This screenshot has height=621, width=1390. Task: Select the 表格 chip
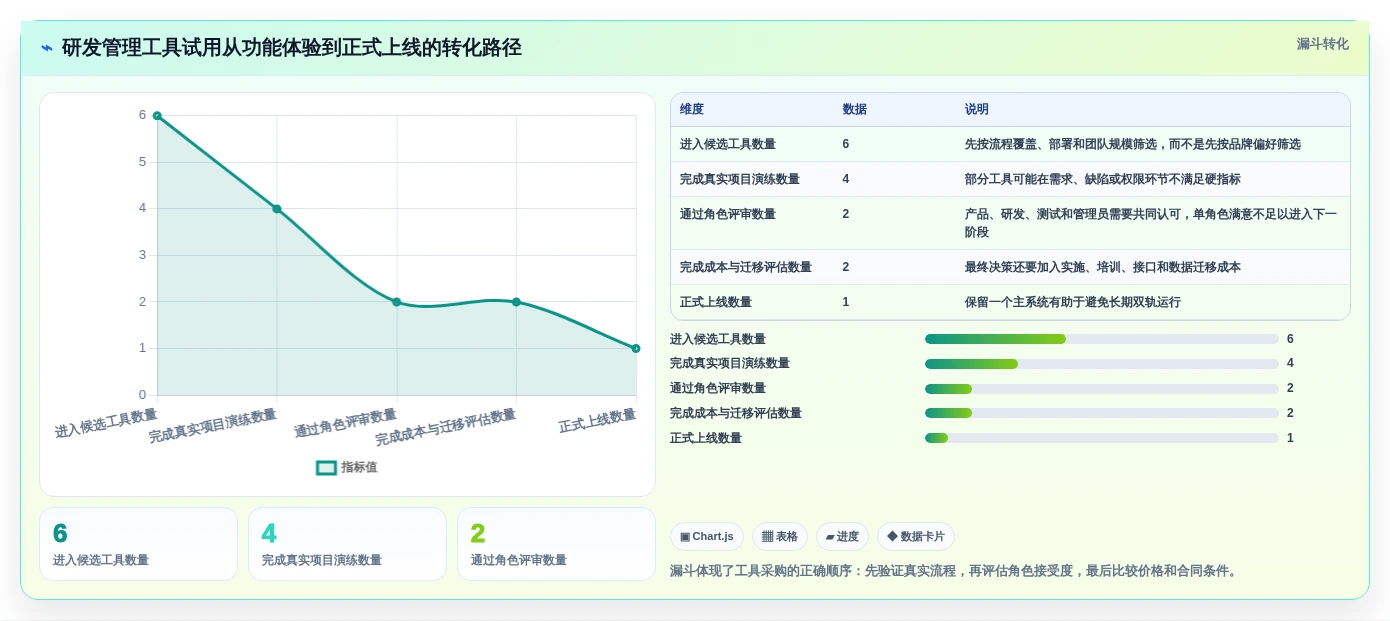point(780,536)
